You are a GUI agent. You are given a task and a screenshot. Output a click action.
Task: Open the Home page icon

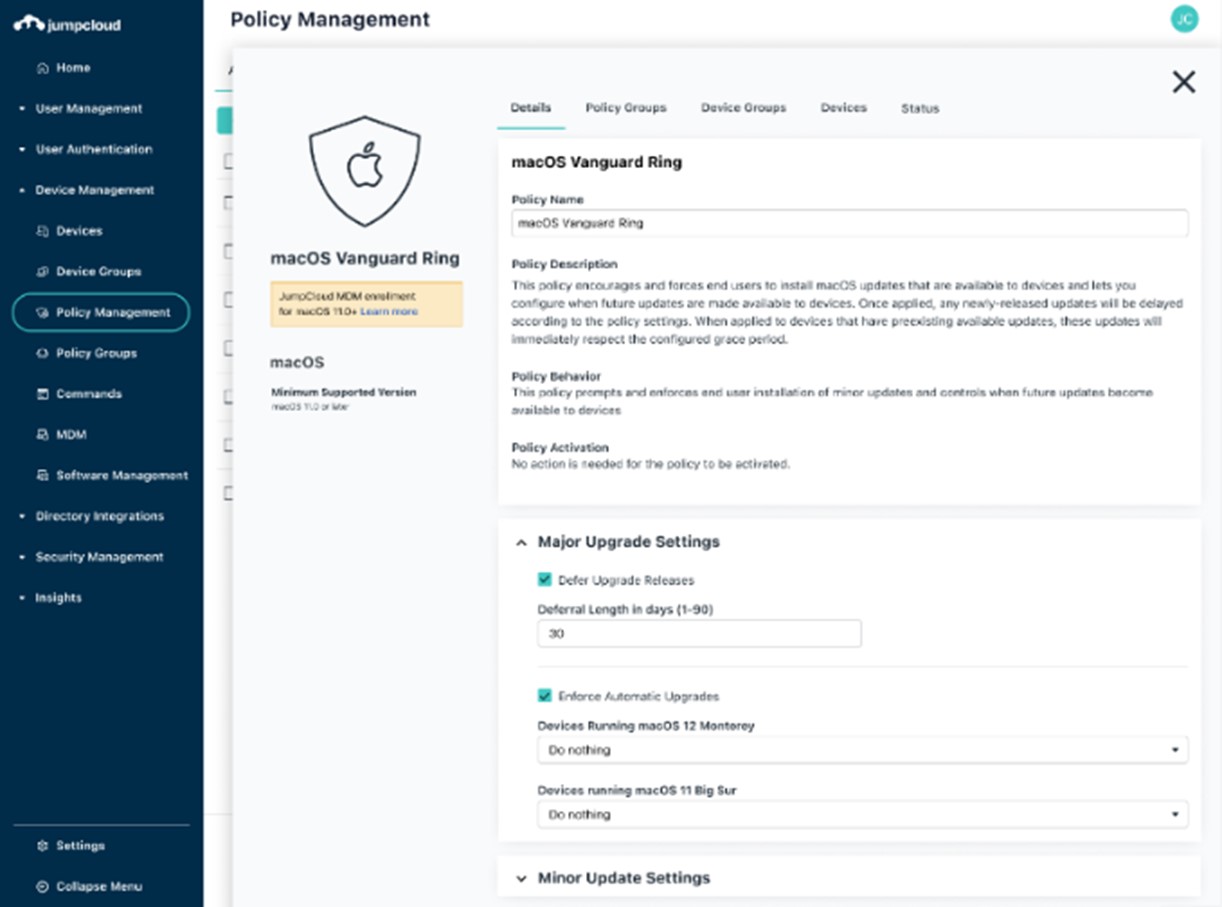[42, 68]
